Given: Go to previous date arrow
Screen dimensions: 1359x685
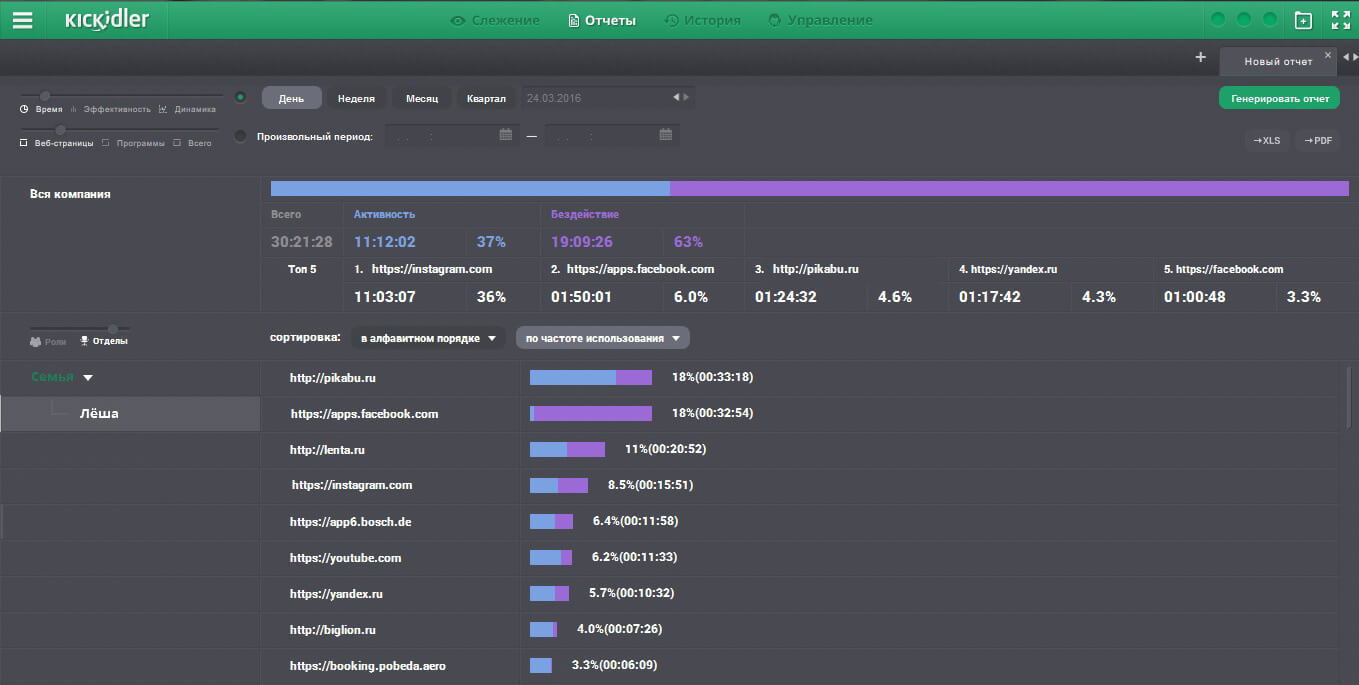Looking at the screenshot, I should tap(676, 97).
